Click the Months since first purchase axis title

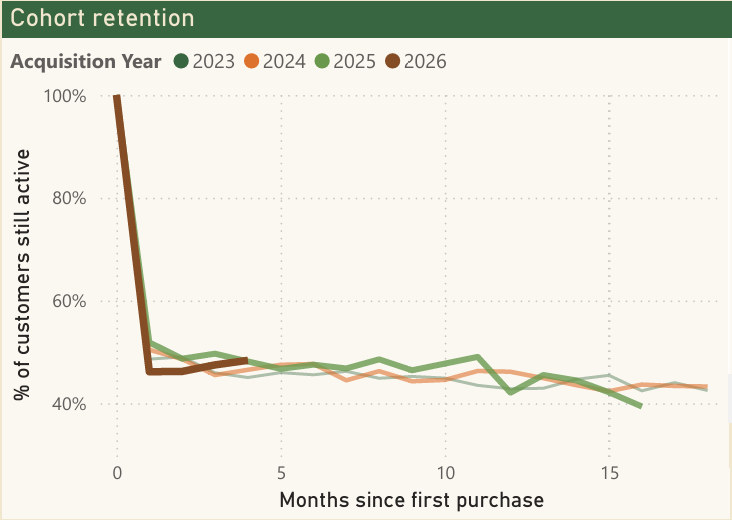(412, 499)
